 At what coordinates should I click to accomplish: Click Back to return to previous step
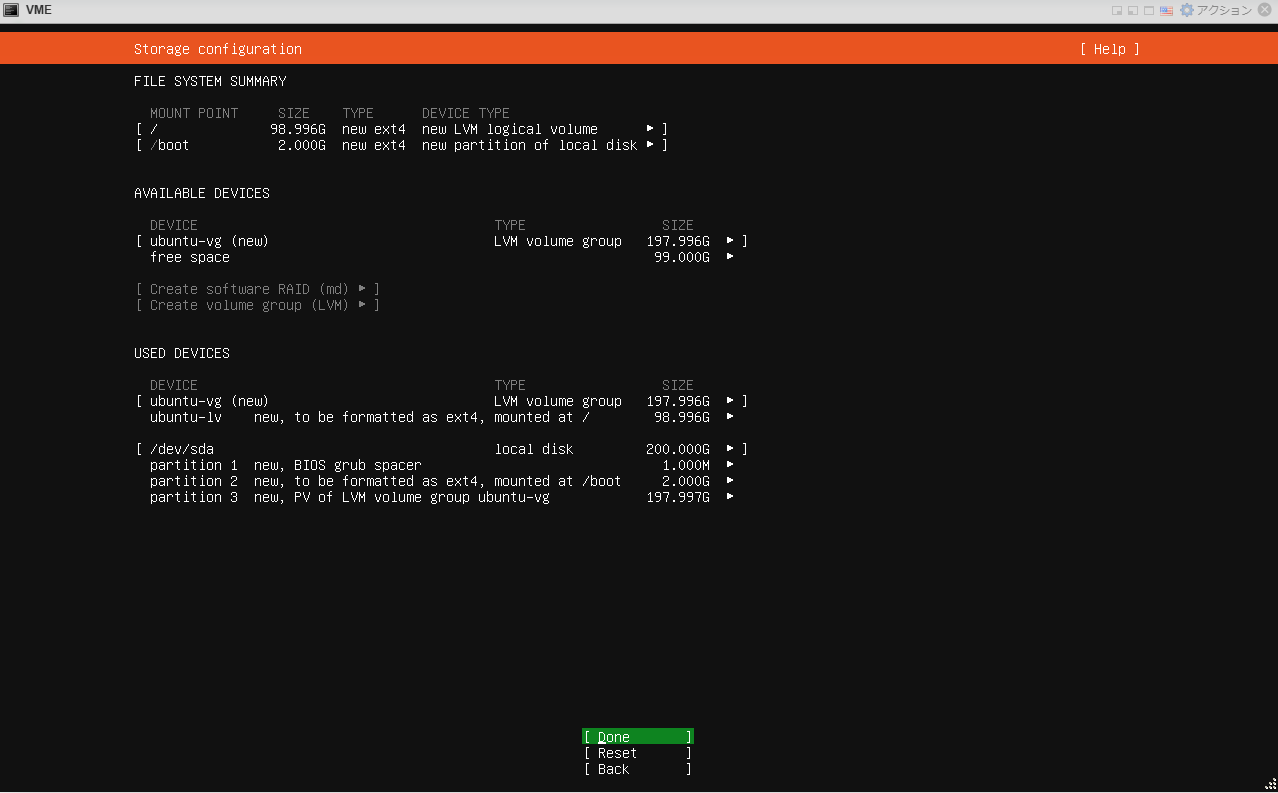637,769
